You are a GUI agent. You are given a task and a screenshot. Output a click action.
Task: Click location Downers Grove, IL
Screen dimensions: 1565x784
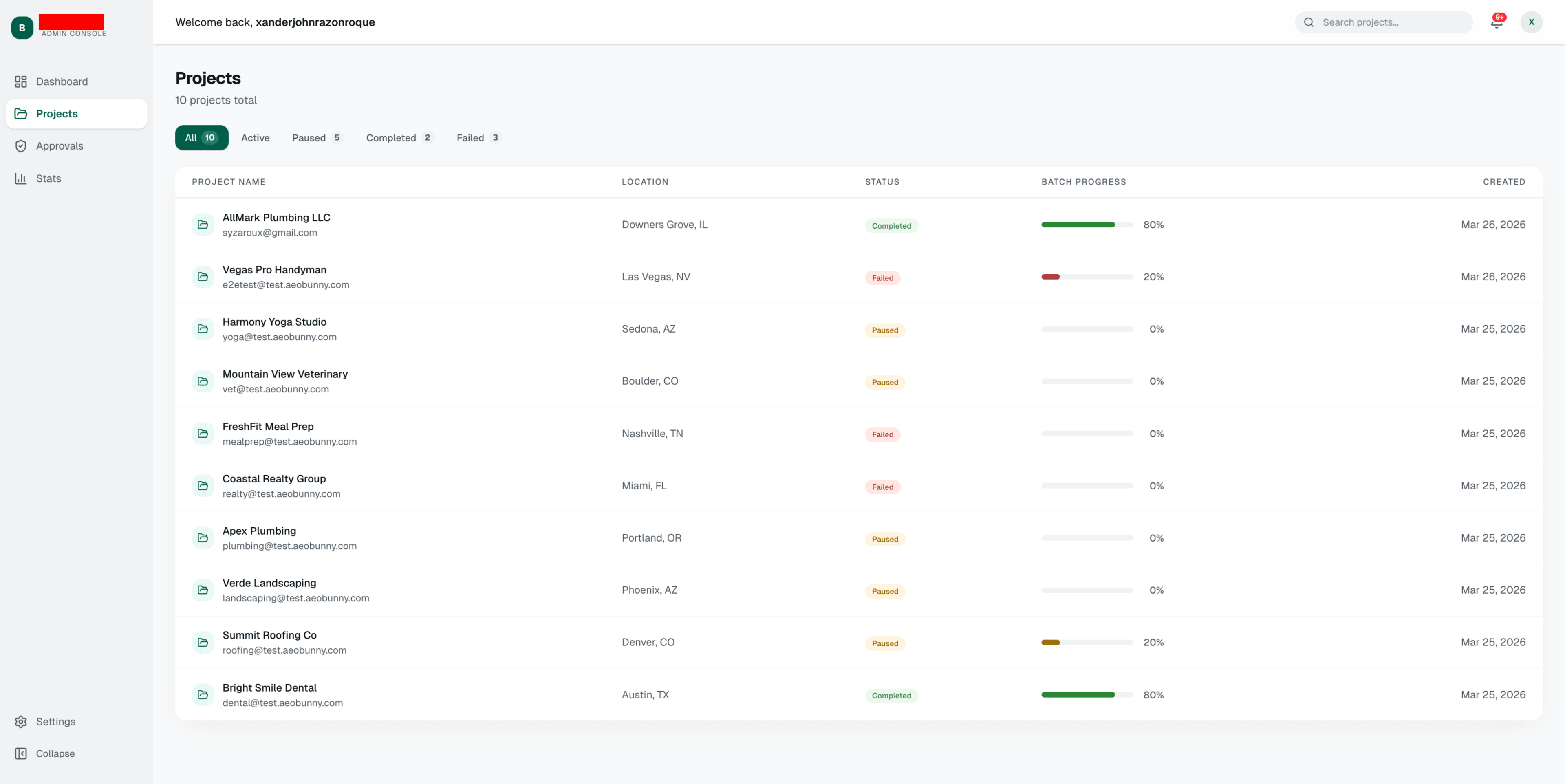(x=664, y=225)
